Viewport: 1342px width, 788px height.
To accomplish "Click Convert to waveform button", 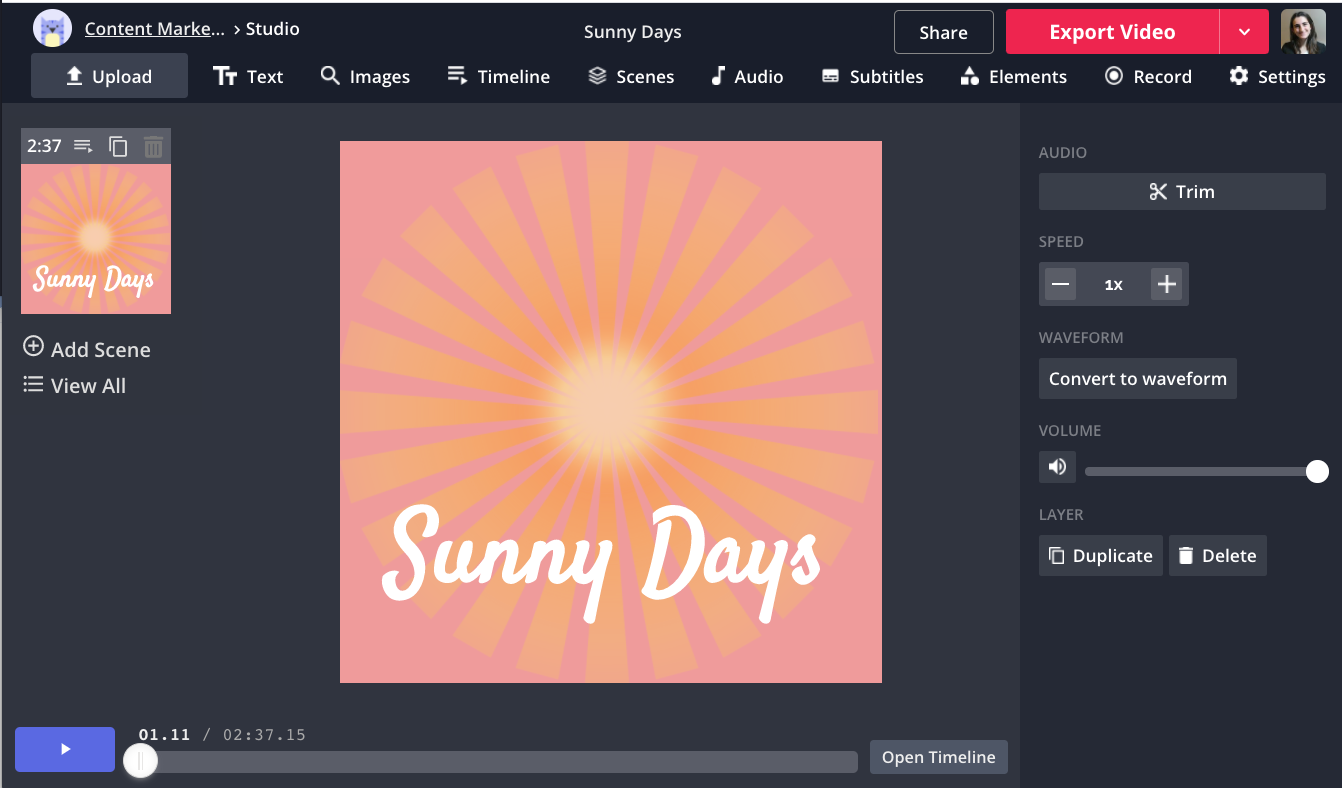I will tap(1137, 379).
